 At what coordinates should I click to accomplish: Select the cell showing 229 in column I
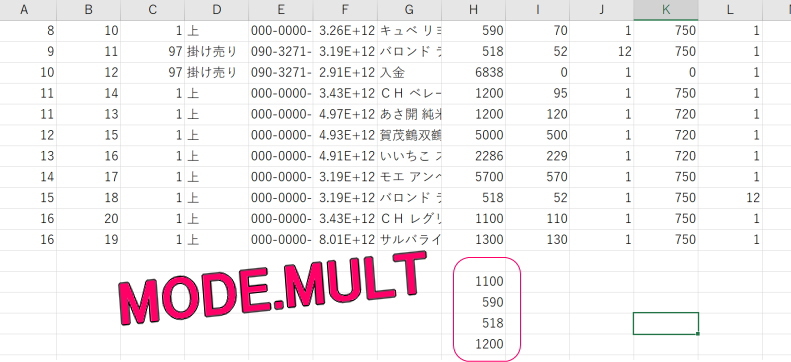click(x=537, y=156)
